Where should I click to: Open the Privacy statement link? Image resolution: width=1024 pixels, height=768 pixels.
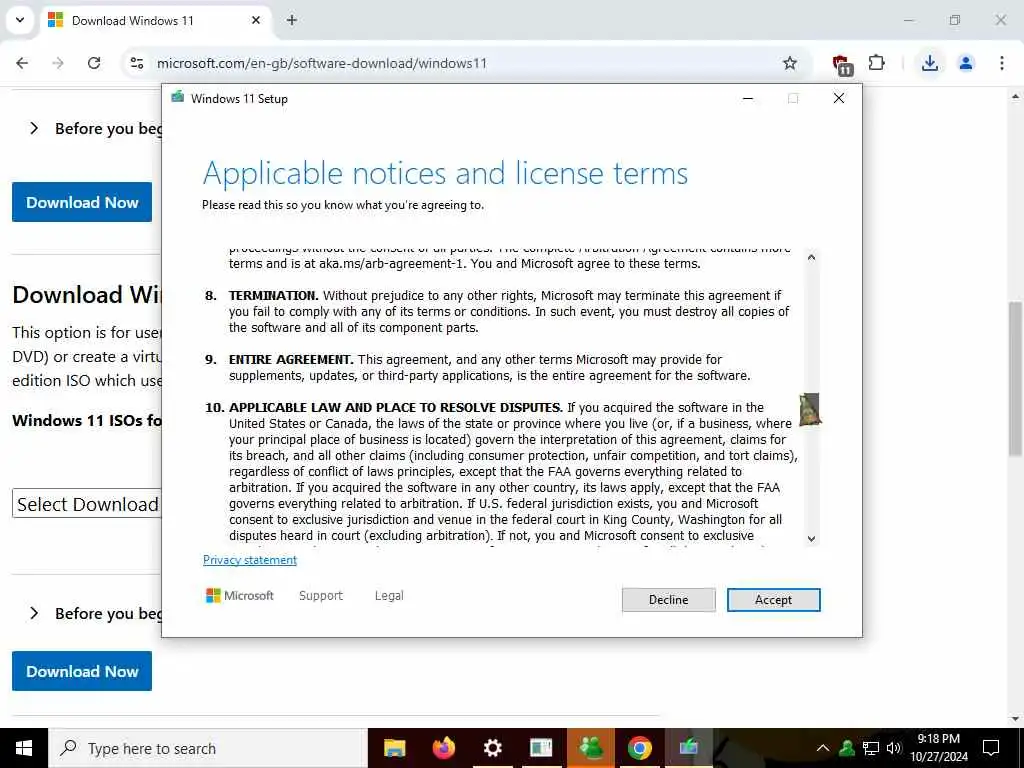249,560
